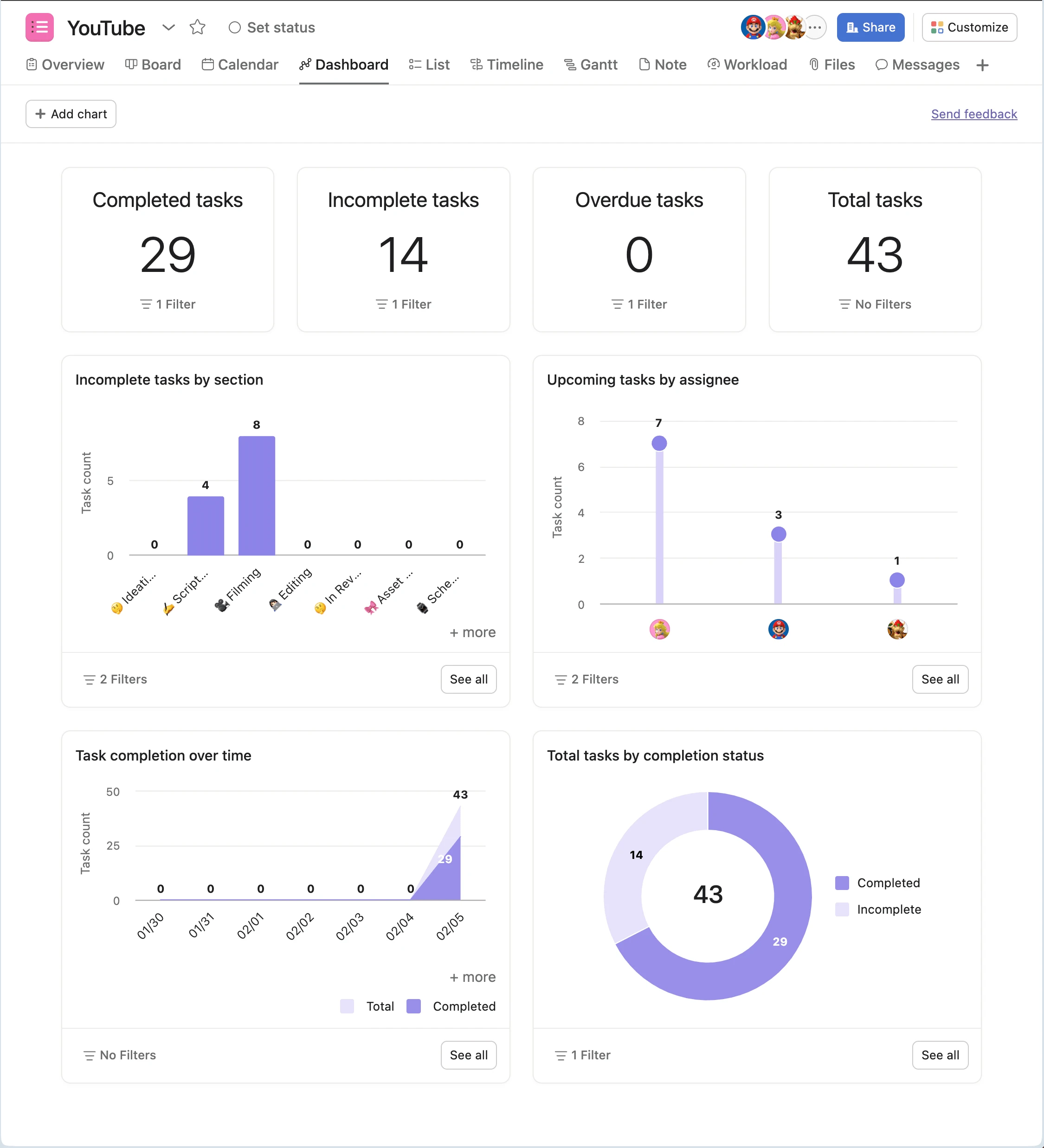Show more dates in Task completion chart
Screen dimensions: 1044x1148
[x=473, y=977]
